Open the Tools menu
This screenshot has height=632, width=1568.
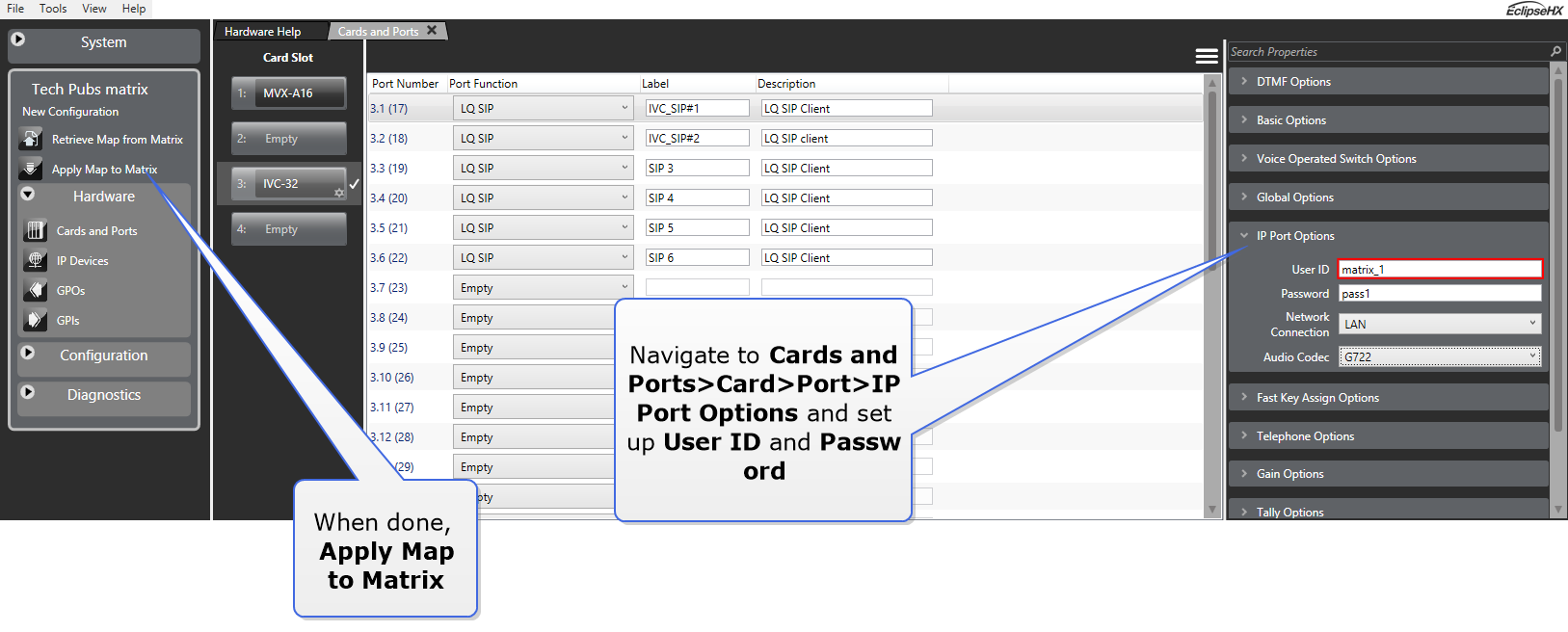[x=53, y=9]
